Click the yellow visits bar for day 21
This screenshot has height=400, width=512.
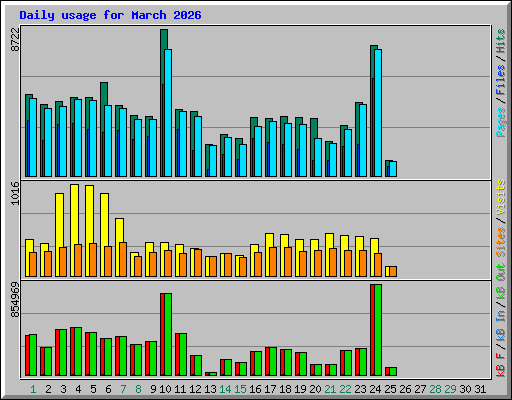click(x=329, y=240)
